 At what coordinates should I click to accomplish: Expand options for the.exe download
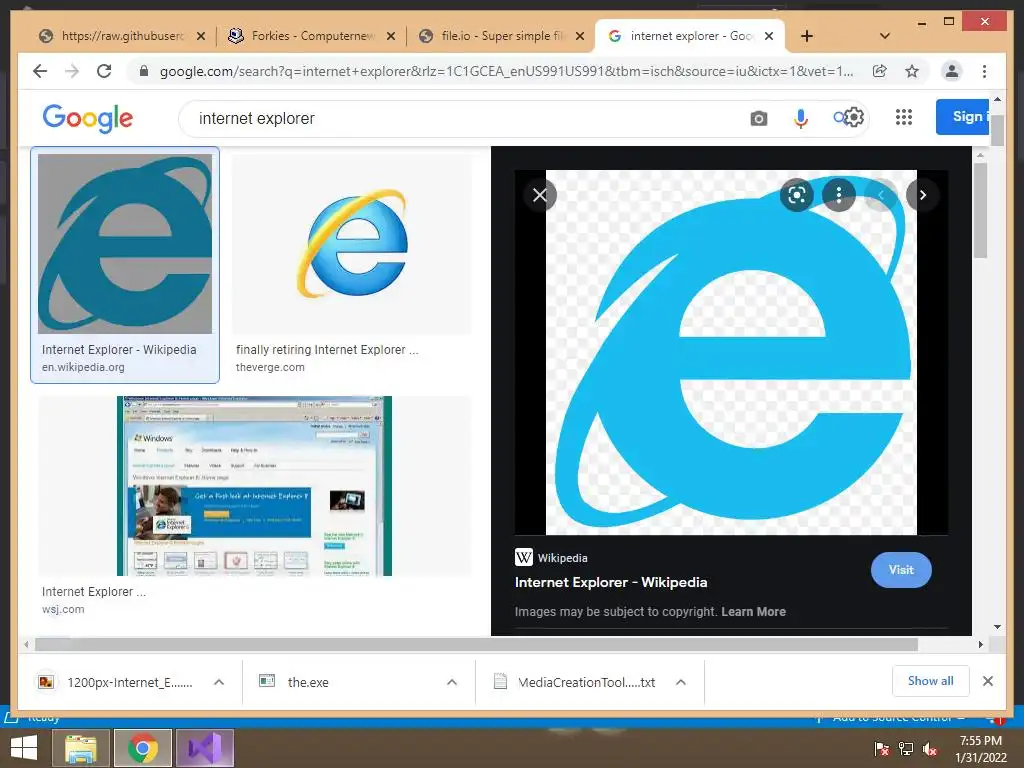coord(451,682)
